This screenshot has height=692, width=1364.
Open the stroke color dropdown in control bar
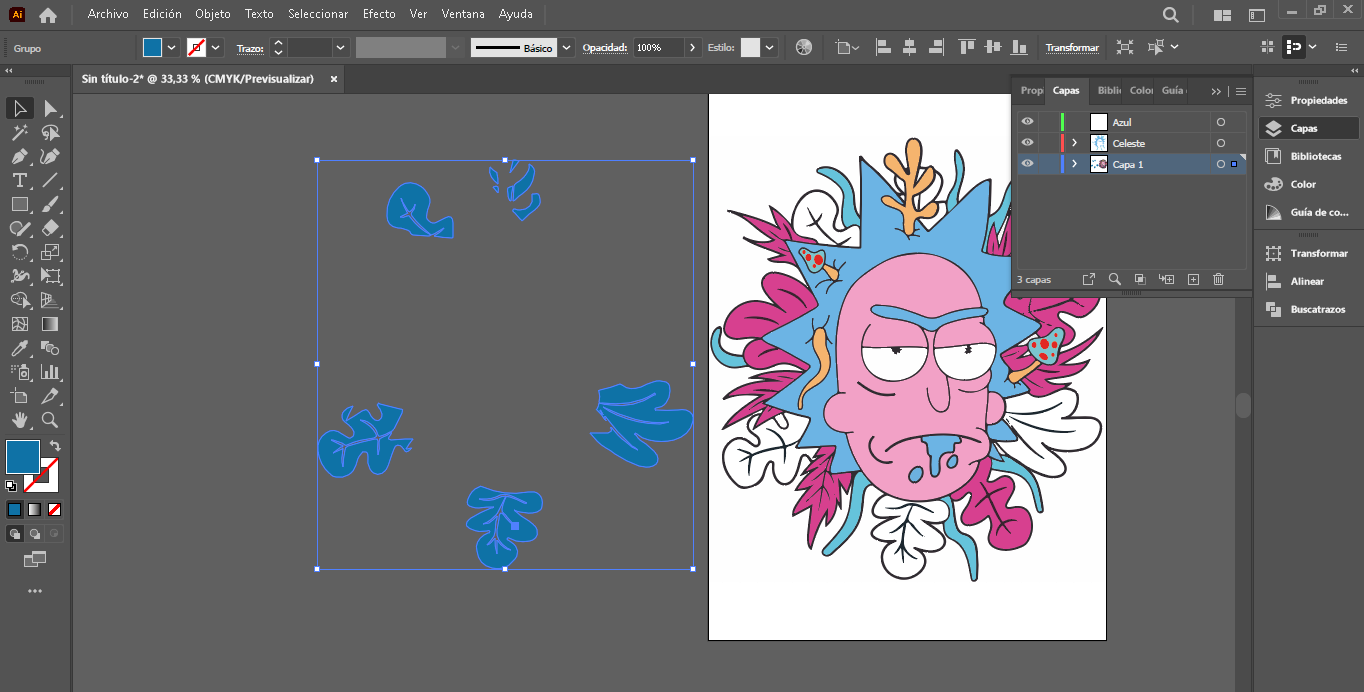coord(216,47)
